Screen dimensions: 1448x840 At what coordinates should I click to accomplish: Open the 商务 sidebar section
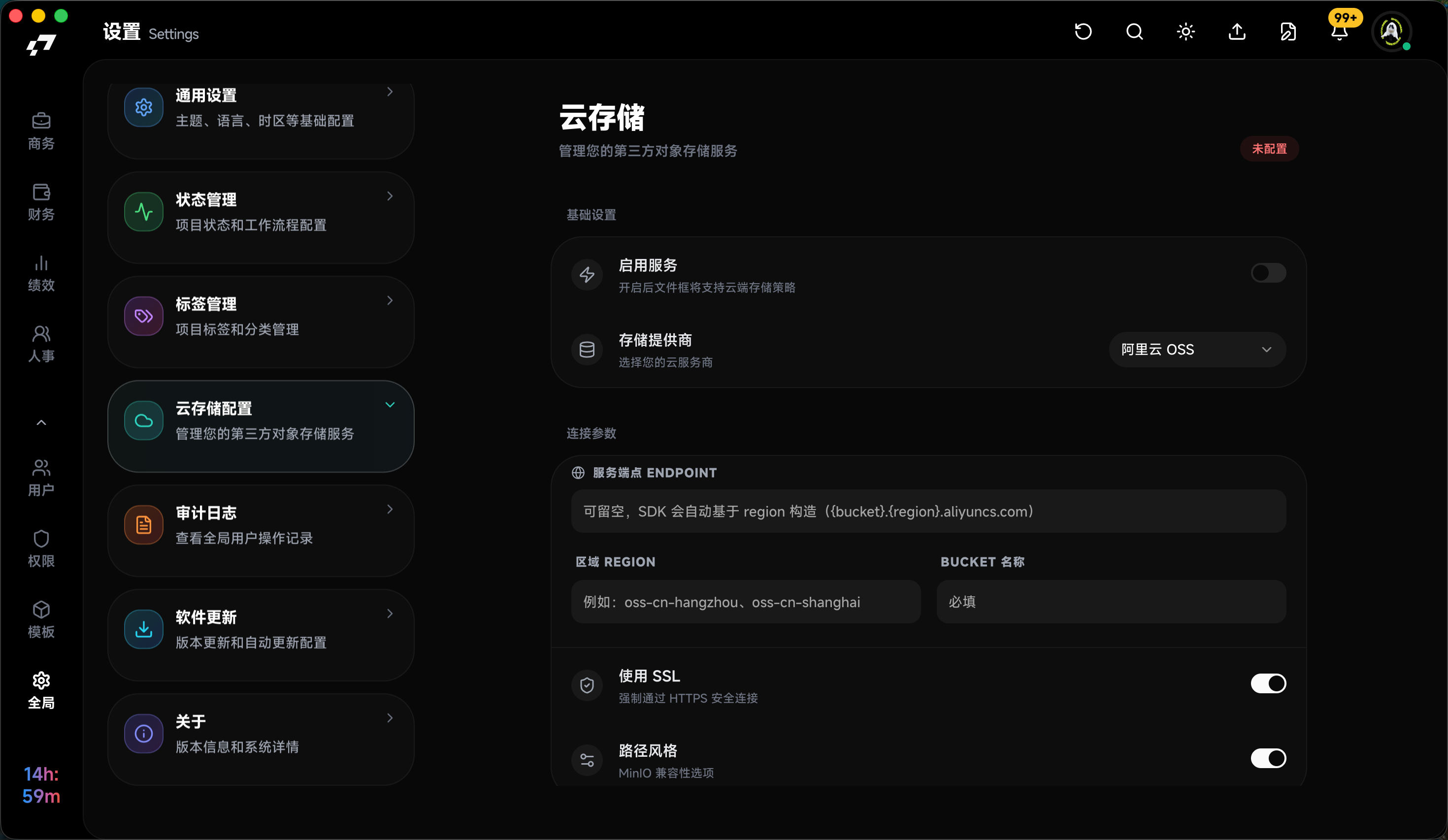[41, 131]
